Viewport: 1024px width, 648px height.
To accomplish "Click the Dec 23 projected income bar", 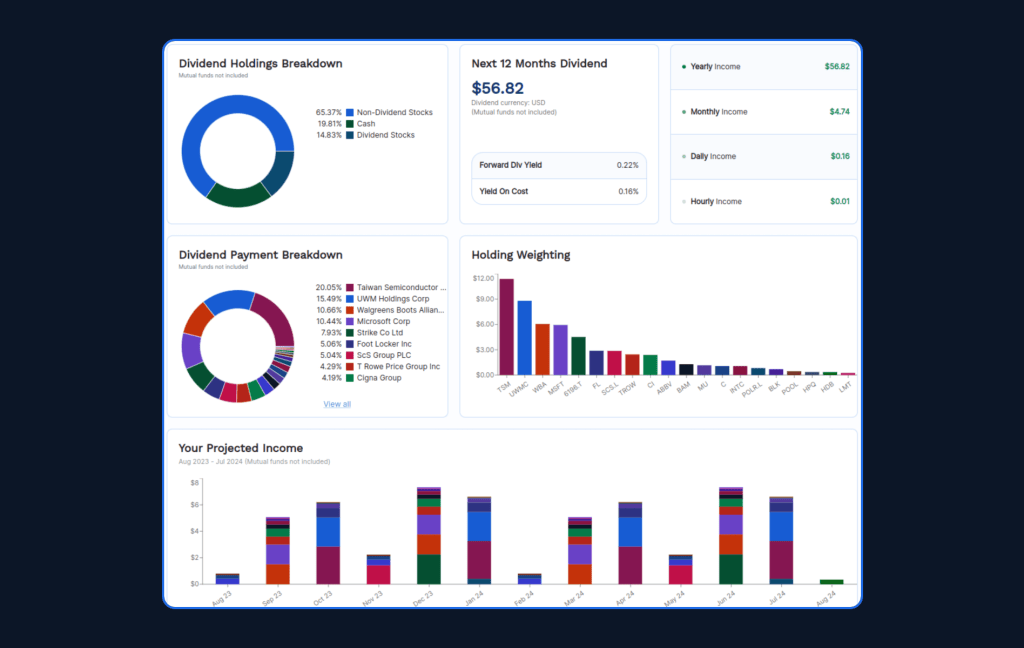I will (x=428, y=536).
